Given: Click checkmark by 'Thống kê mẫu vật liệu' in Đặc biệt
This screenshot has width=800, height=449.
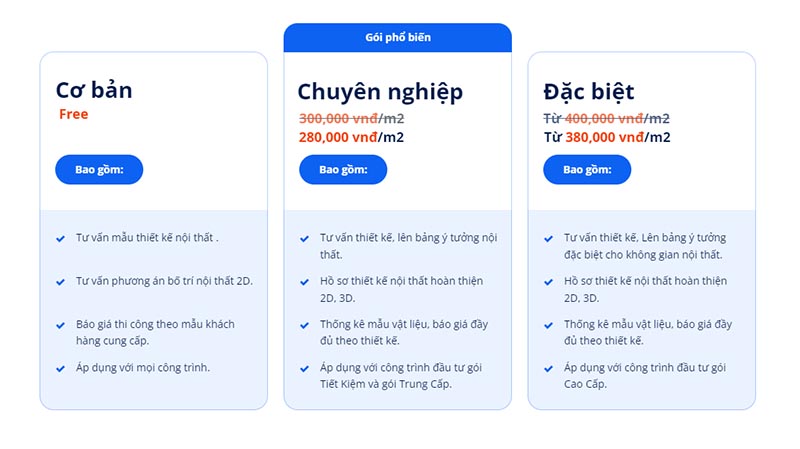Looking at the screenshot, I should 549,325.
